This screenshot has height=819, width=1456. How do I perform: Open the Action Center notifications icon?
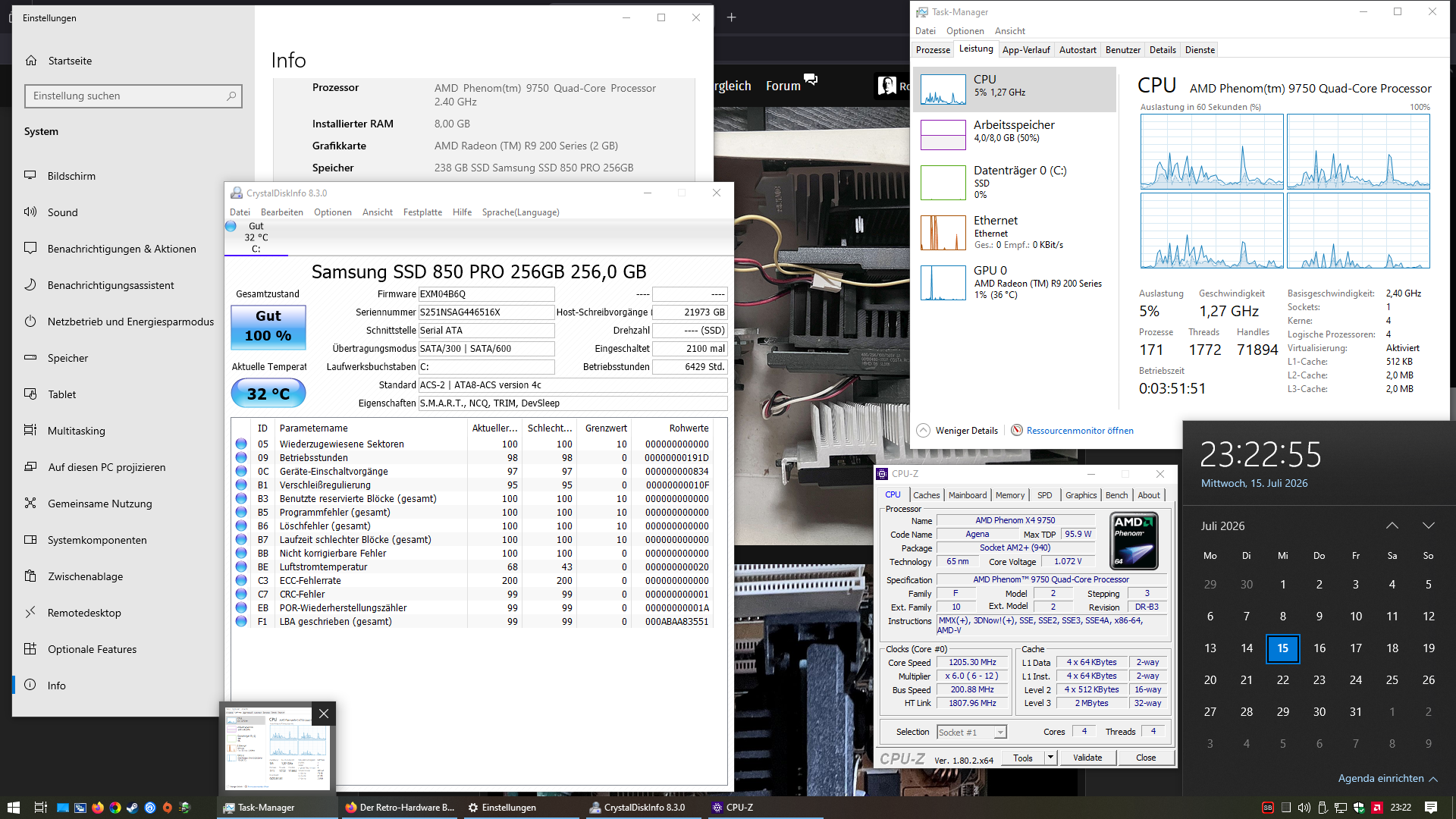[x=1431, y=808]
